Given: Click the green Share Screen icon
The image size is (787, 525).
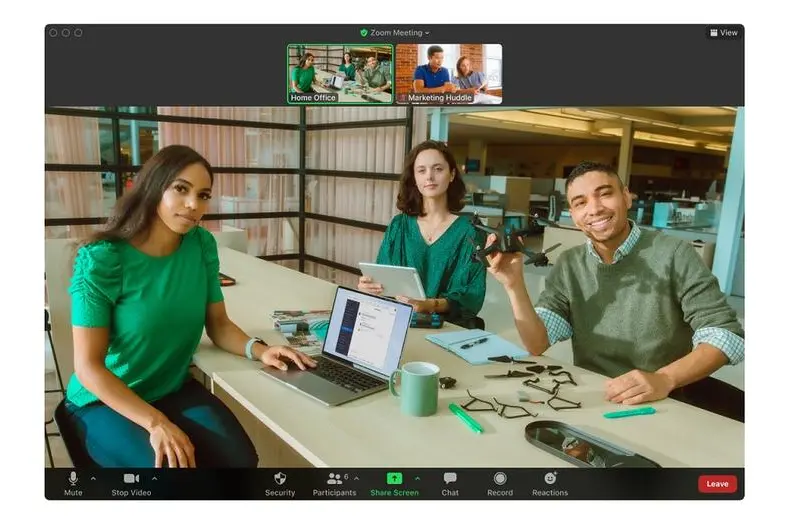Looking at the screenshot, I should click(x=394, y=479).
